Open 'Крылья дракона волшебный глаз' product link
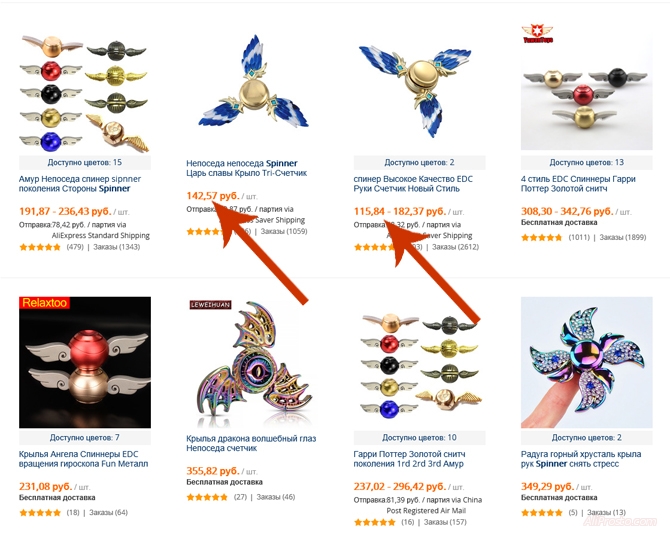Screen dimensions: 670x536 (x=251, y=443)
